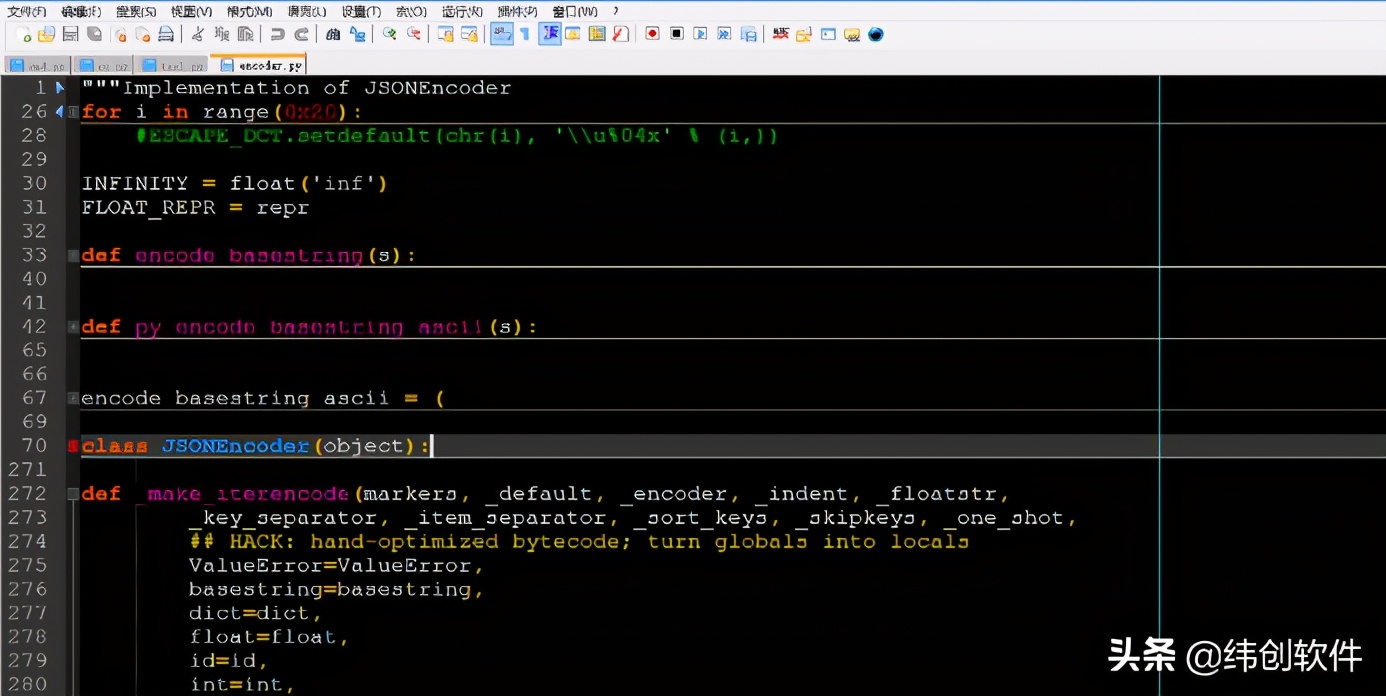
Task: Toggle word wrap in the toolbar
Action: click(x=501, y=34)
